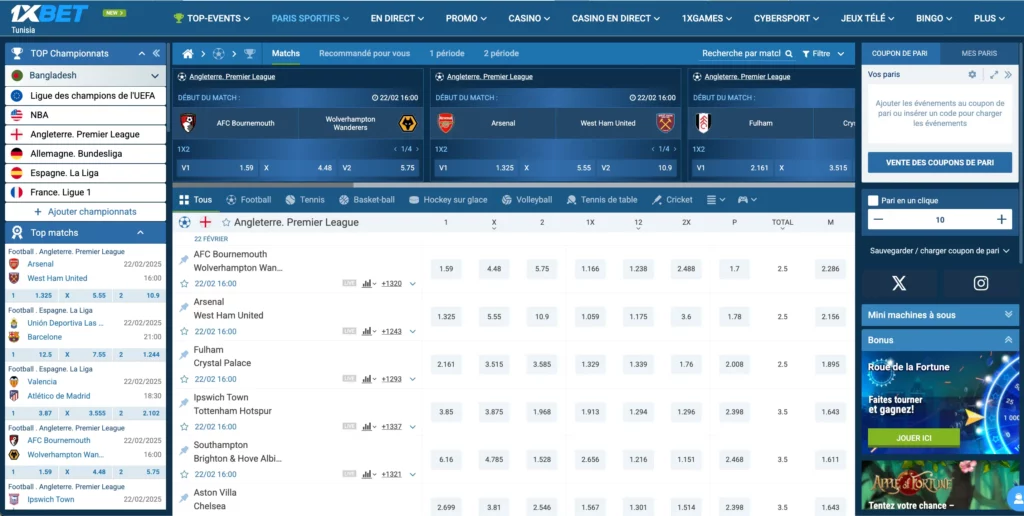1024x516 pixels.
Task: Open the game controller esports icon
Action: pos(747,200)
